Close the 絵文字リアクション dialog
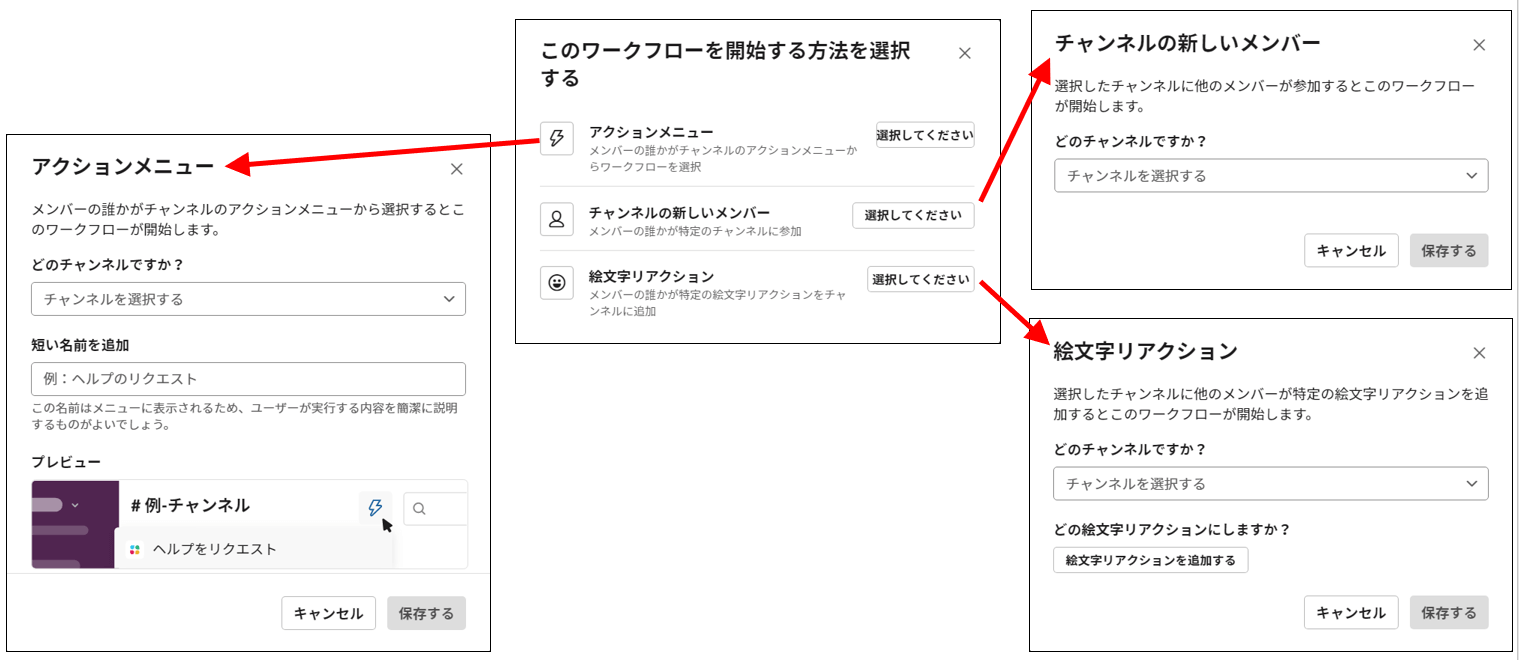This screenshot has width=1519, height=660. (1480, 353)
